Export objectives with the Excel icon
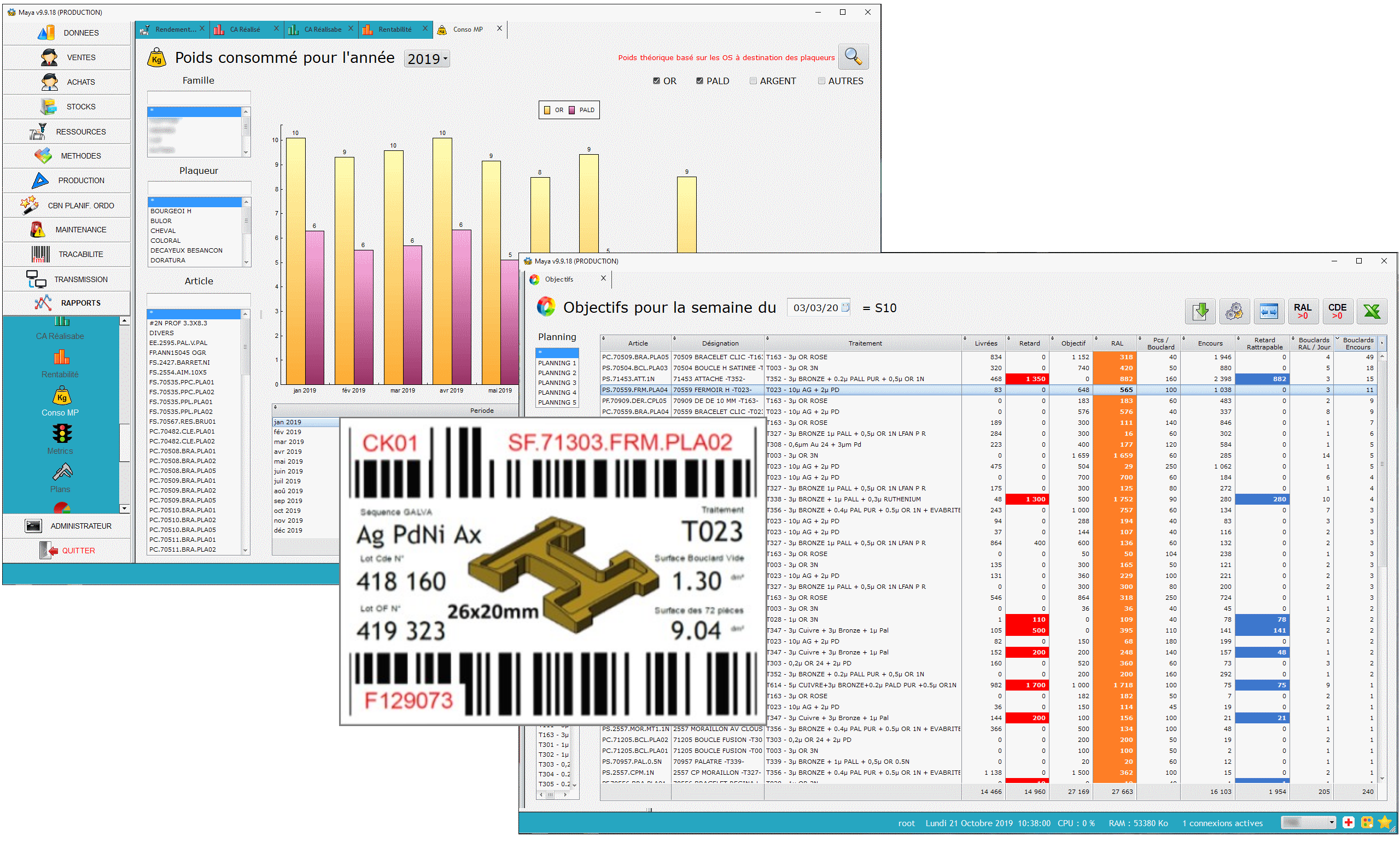Screen dimensions: 1400x842 1372,311
